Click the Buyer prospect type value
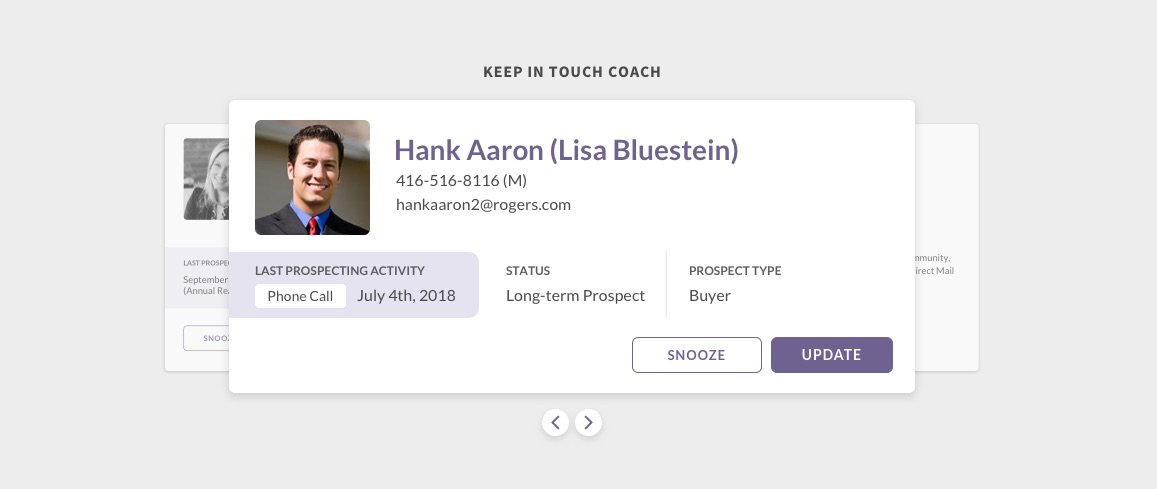Screen dimensions: 1157x489 pos(710,296)
